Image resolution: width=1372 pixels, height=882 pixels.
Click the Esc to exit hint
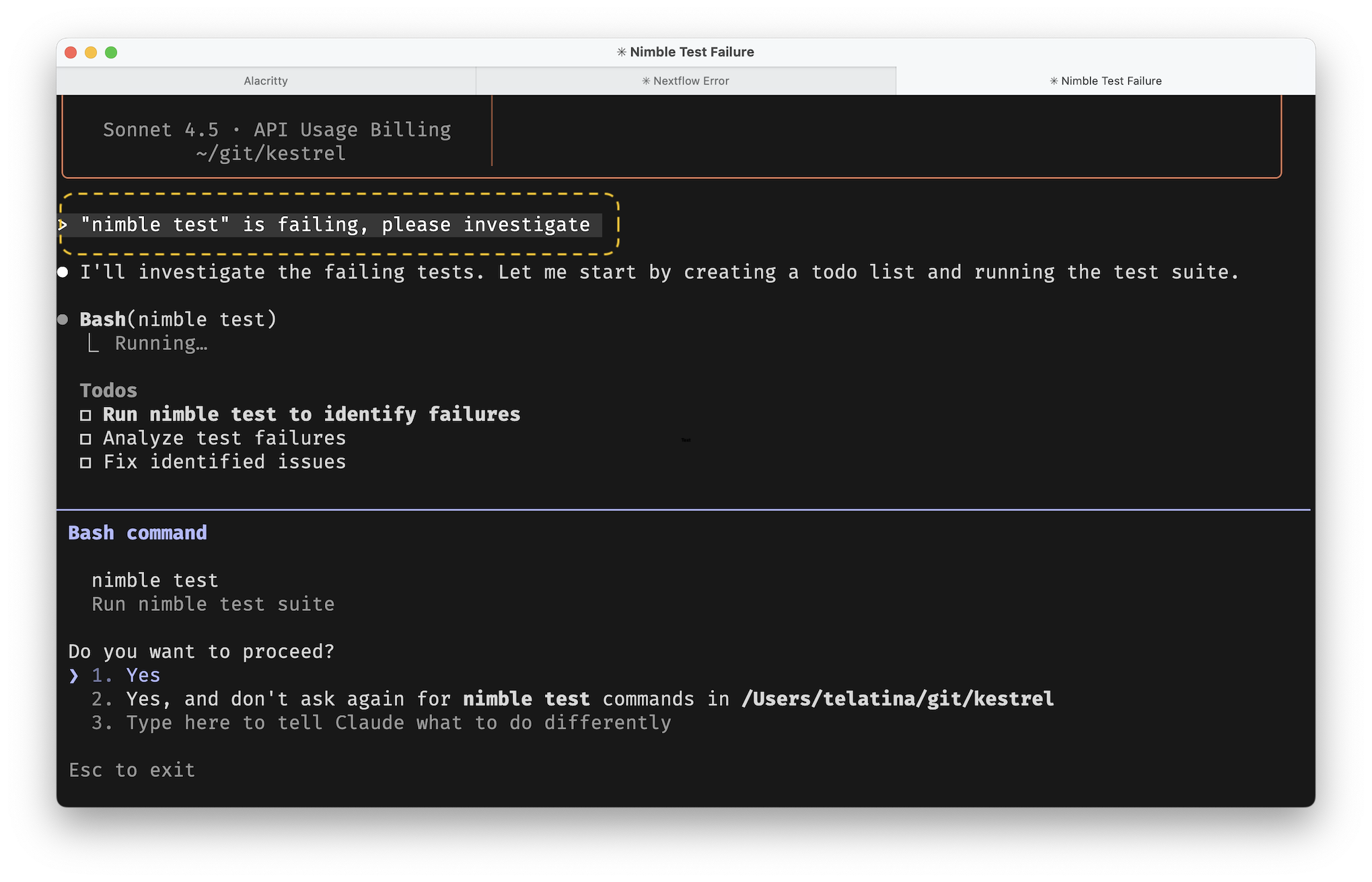point(132,770)
